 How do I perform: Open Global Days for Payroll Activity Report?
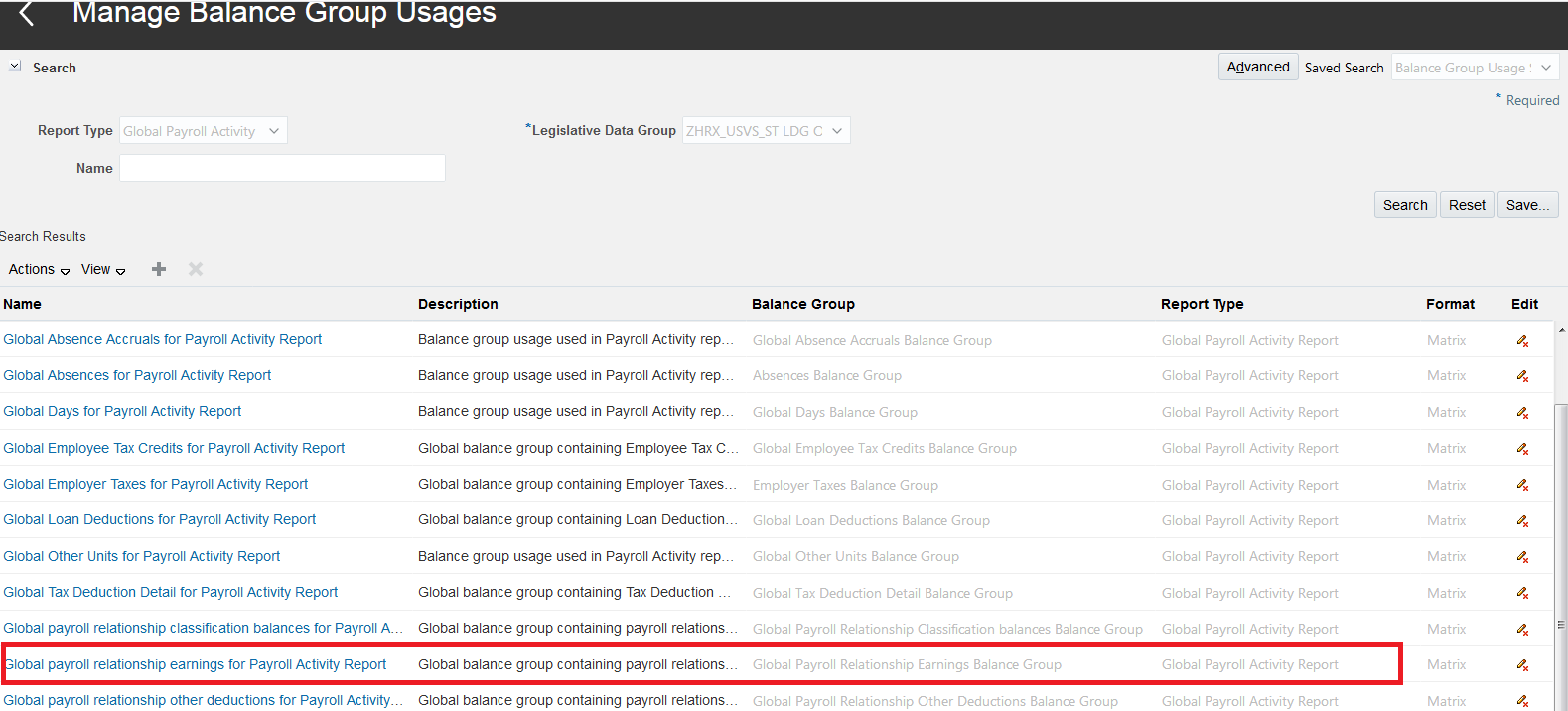pos(122,411)
